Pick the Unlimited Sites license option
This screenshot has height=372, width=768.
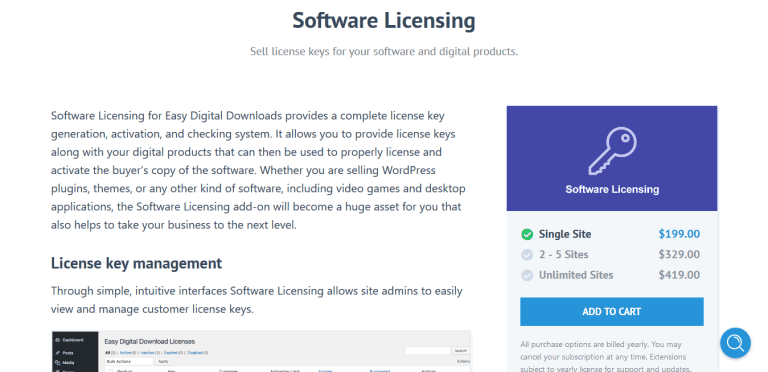pos(610,275)
